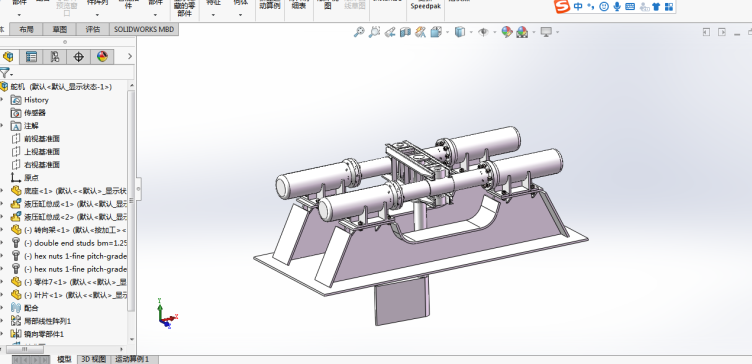Open the DisplayManager color ball tab
Image resolution: width=752 pixels, height=364 pixels.
pos(102,57)
